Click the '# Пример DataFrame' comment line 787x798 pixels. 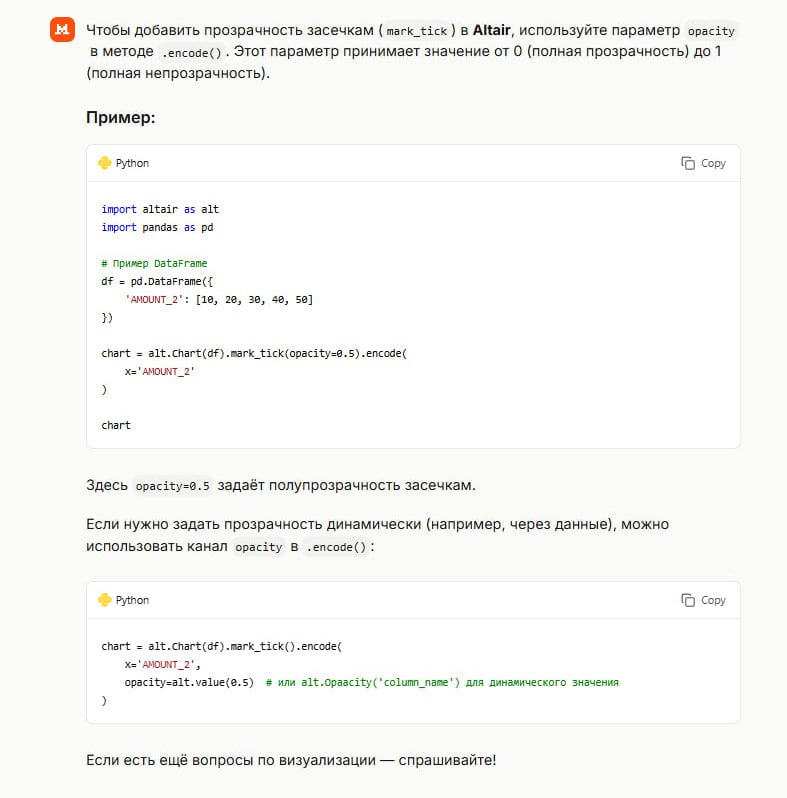(x=154, y=263)
